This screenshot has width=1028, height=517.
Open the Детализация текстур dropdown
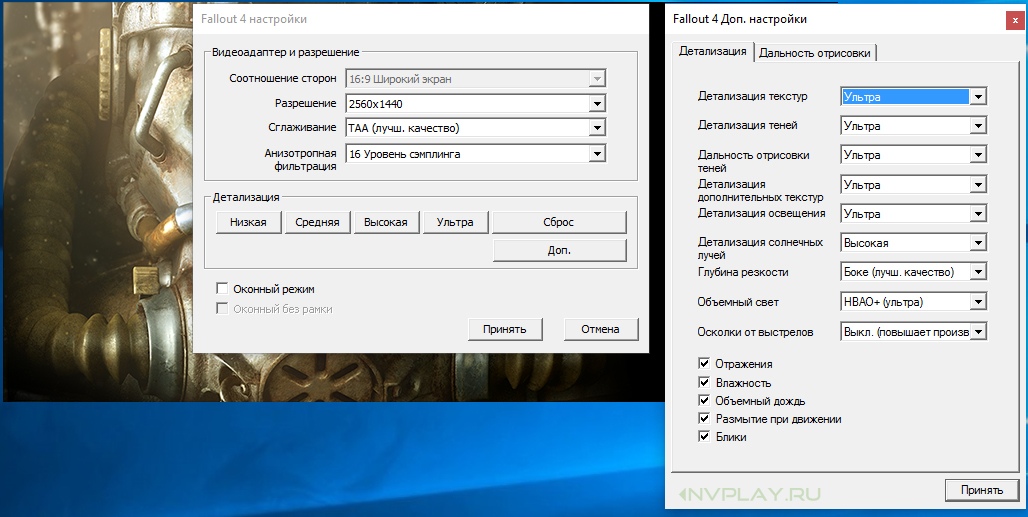coord(913,96)
